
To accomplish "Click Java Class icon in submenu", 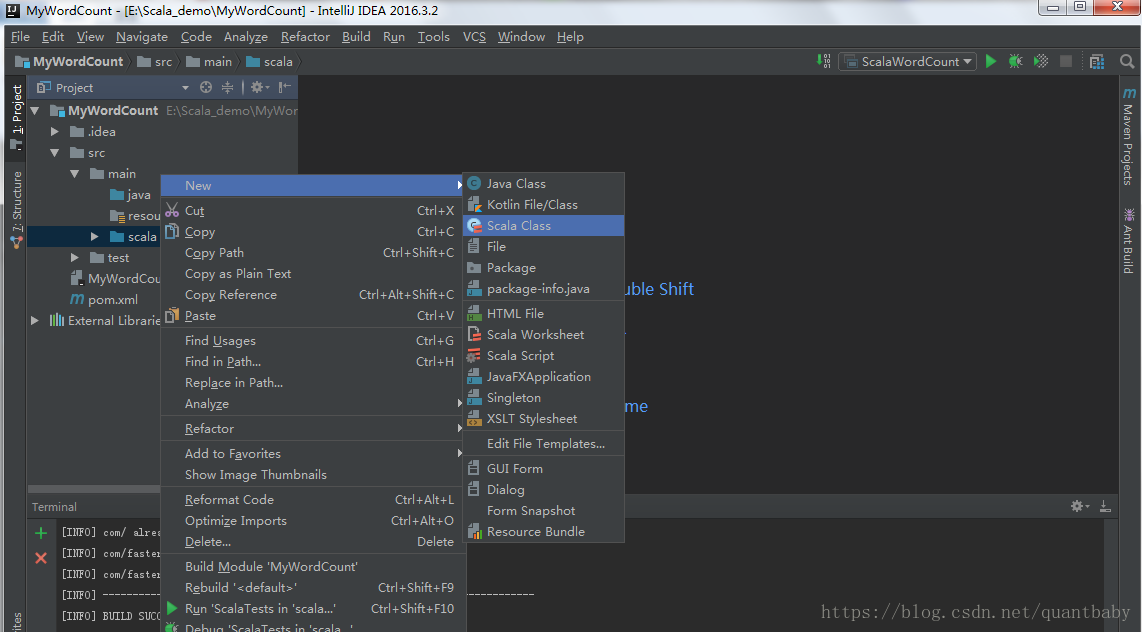I will pos(474,183).
